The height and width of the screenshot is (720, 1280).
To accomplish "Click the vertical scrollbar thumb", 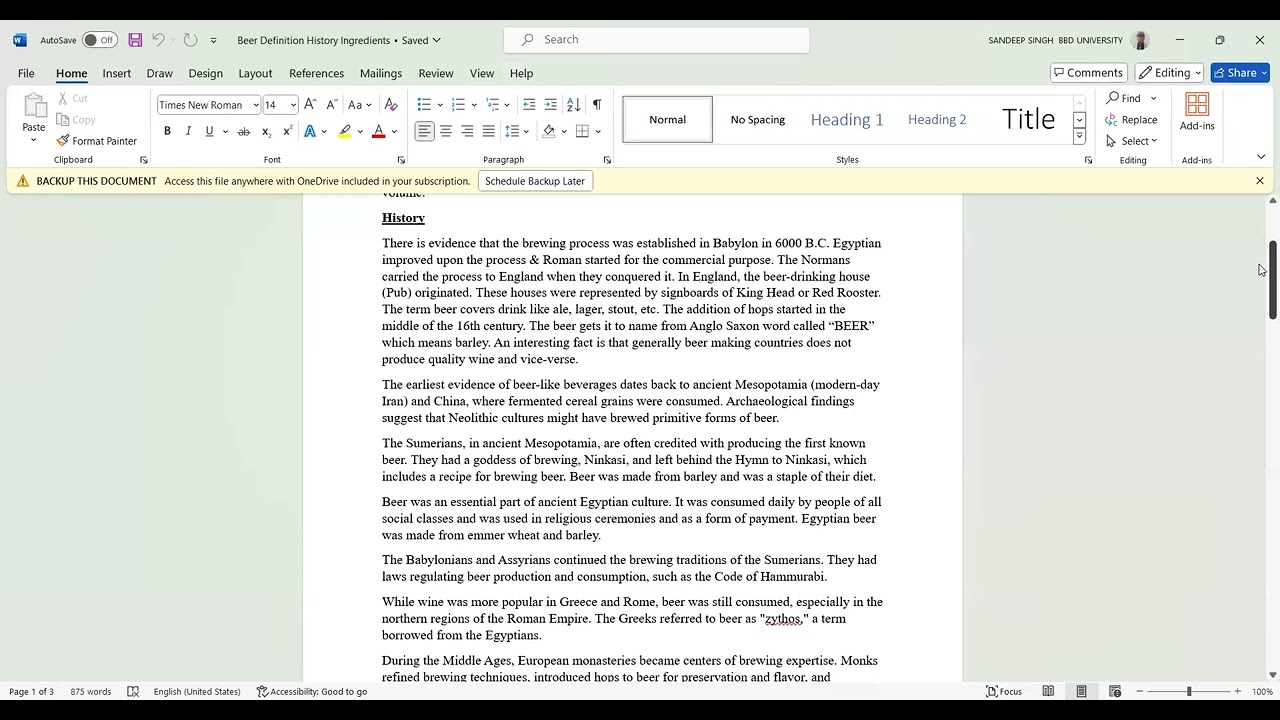I will point(1273,280).
